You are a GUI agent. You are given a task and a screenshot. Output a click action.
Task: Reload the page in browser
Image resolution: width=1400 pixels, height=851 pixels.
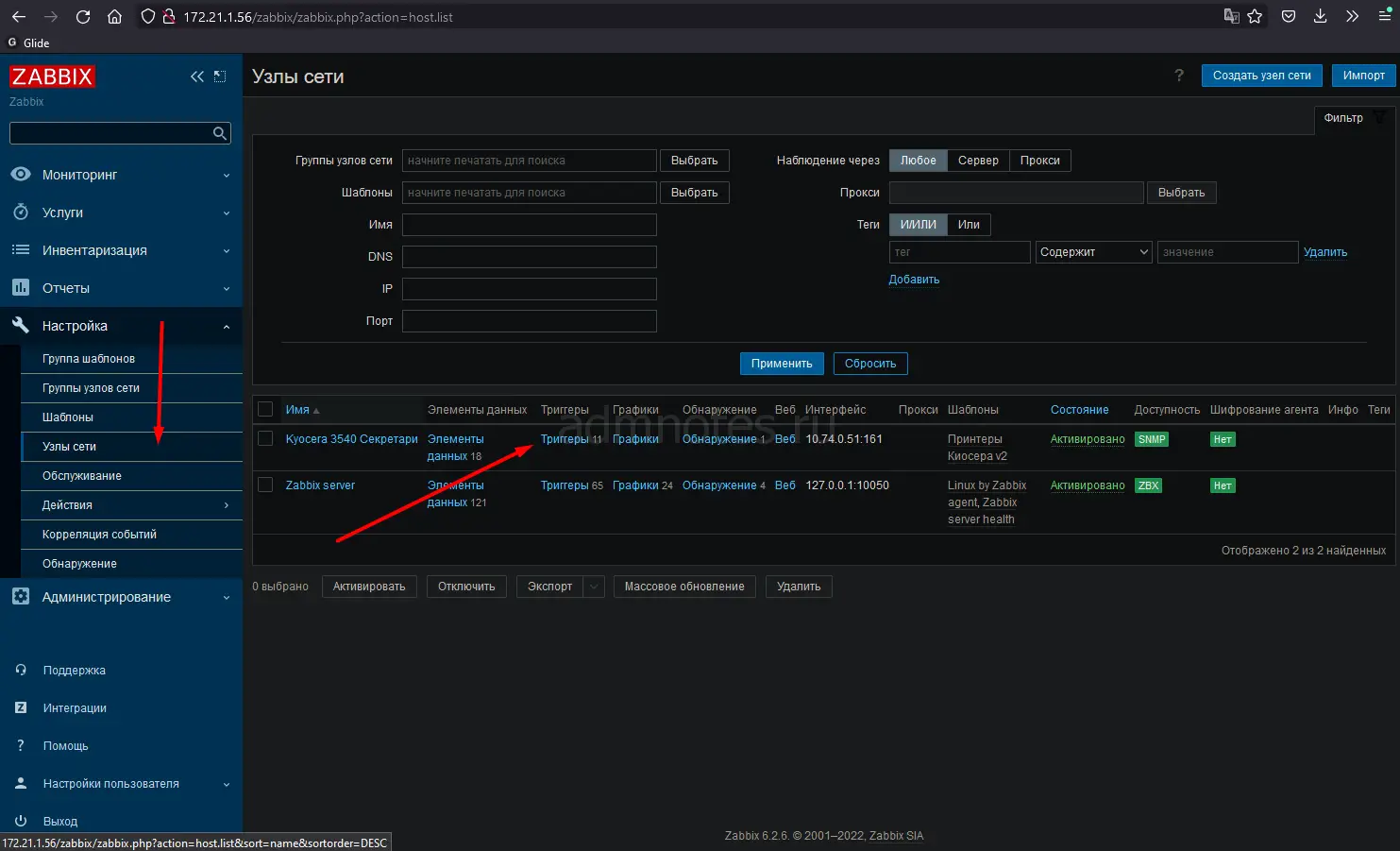click(83, 17)
